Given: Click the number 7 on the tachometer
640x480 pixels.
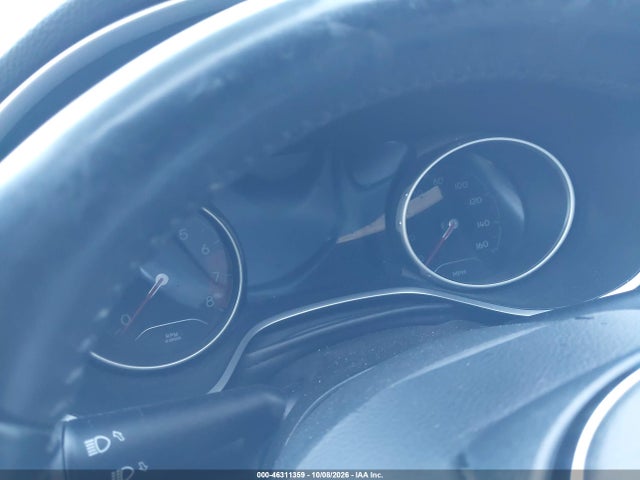Looking at the screenshot, I should click(x=216, y=278).
